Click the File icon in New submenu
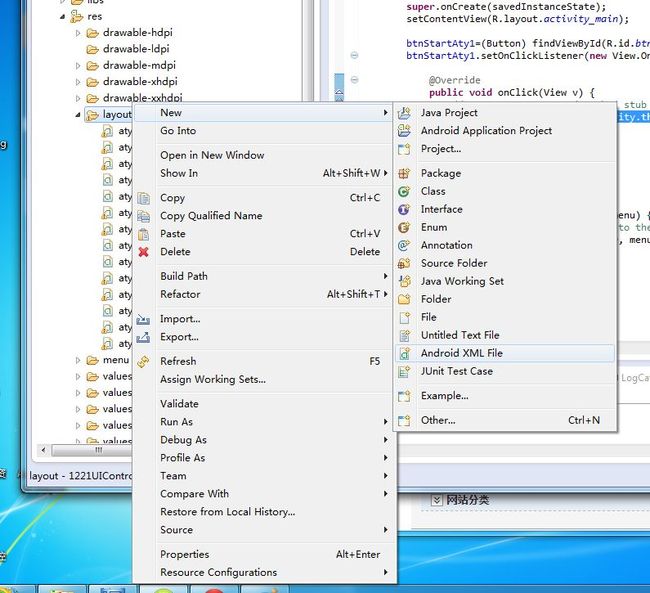The height and width of the screenshot is (593, 650). (x=404, y=317)
